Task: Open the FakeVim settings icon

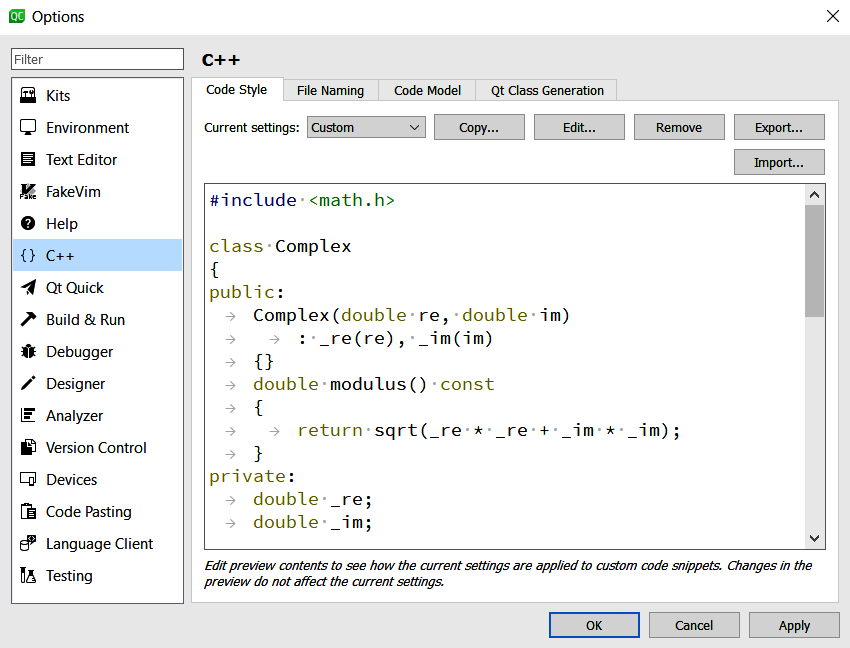Action: (28, 192)
